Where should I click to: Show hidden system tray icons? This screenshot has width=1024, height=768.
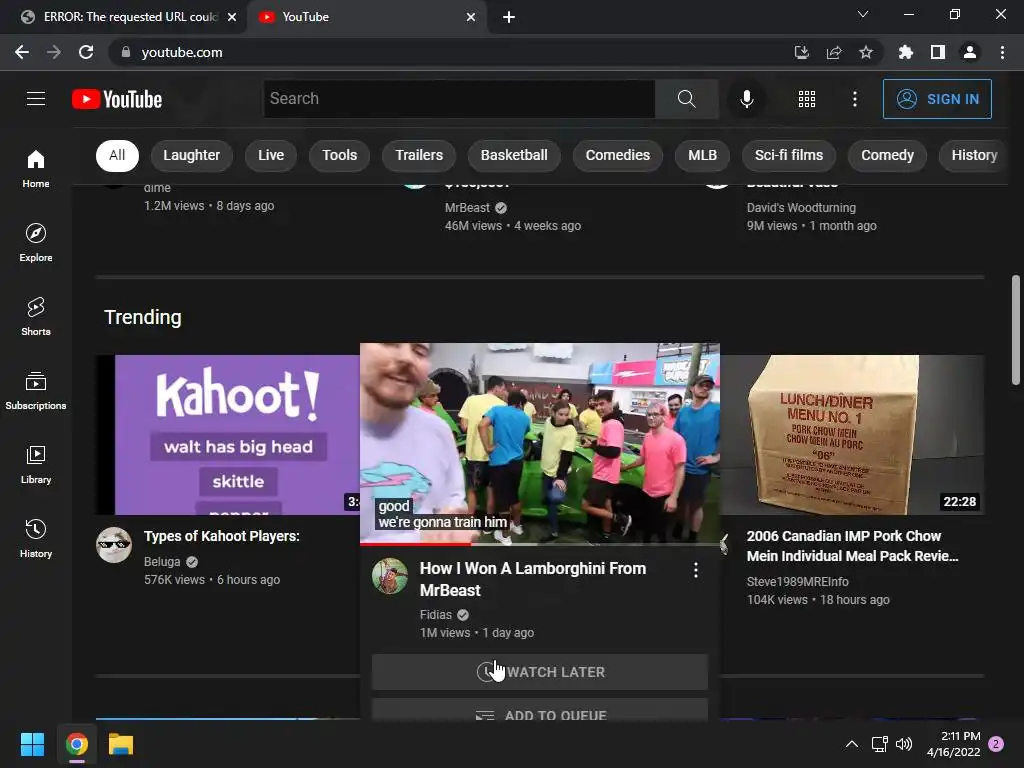pyautogui.click(x=852, y=744)
